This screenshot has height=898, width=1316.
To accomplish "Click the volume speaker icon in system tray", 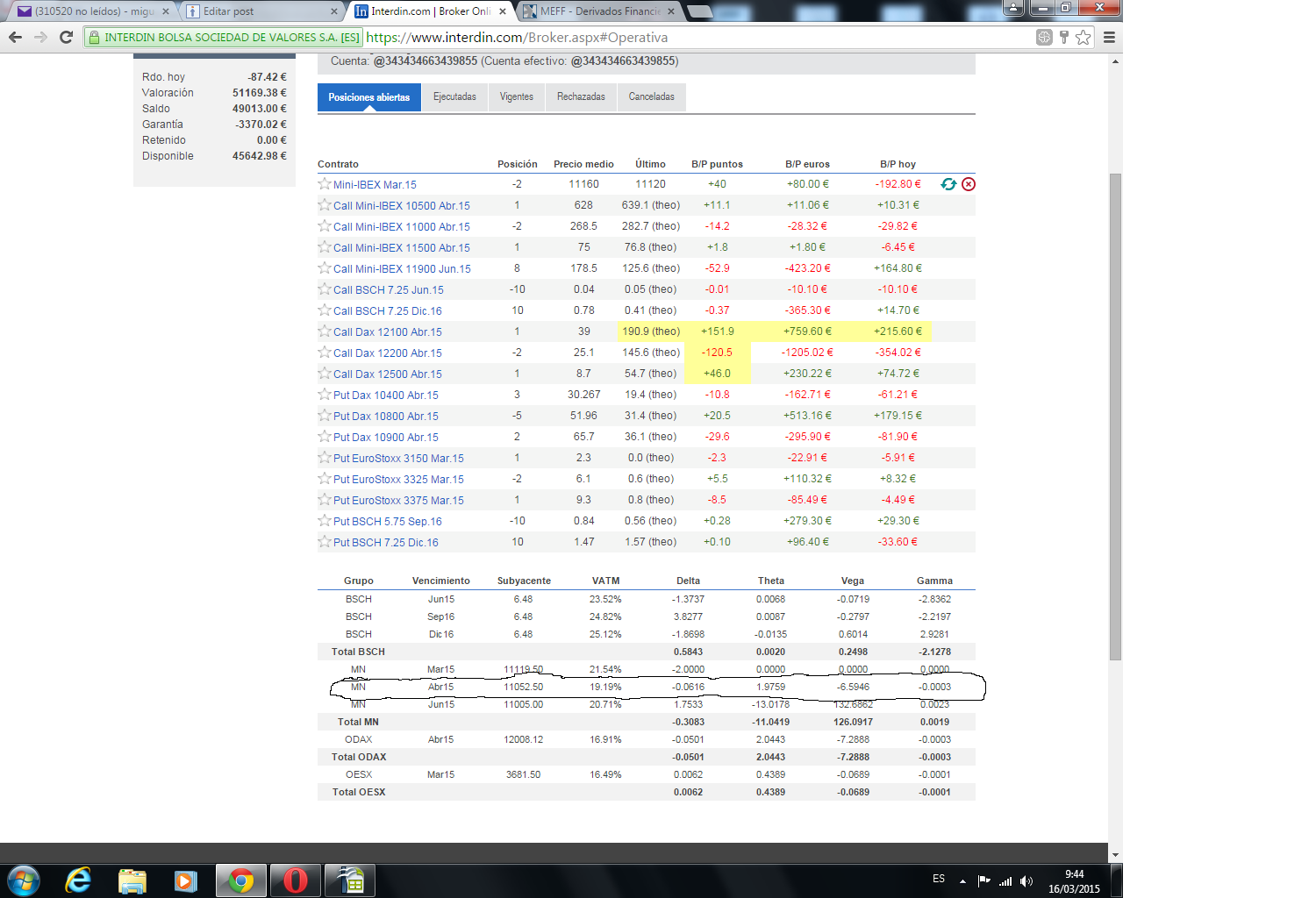I will (x=1026, y=881).
